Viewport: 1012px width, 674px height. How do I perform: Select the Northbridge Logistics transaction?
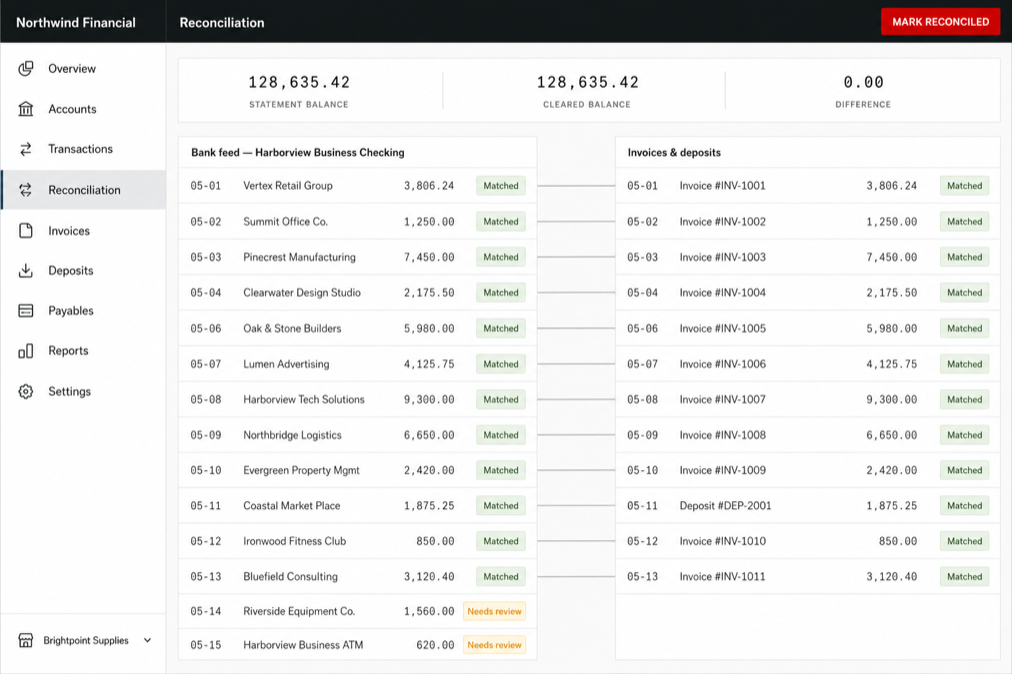pyautogui.click(x=358, y=435)
